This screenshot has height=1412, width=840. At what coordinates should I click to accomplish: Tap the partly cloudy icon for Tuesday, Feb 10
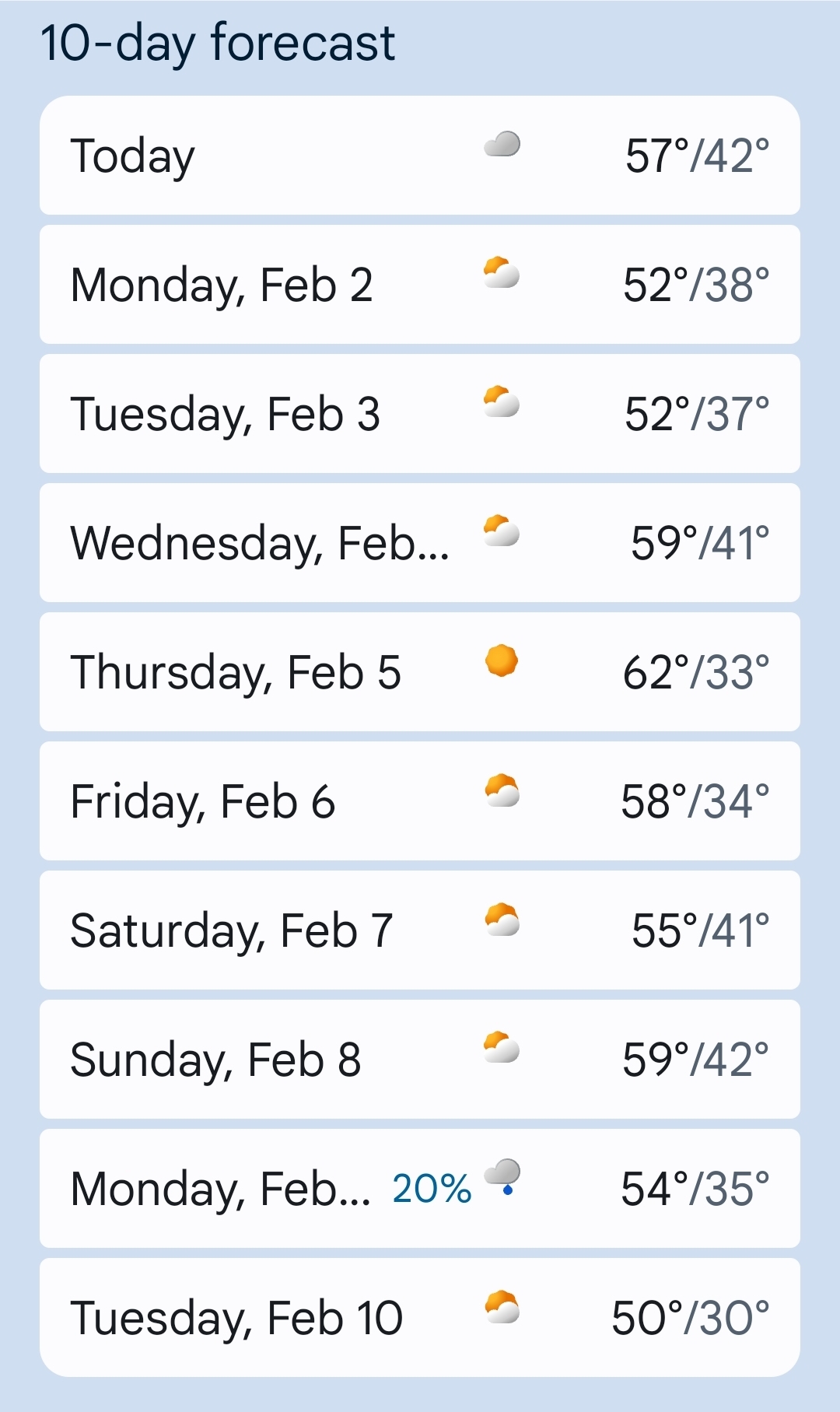coord(502,1307)
